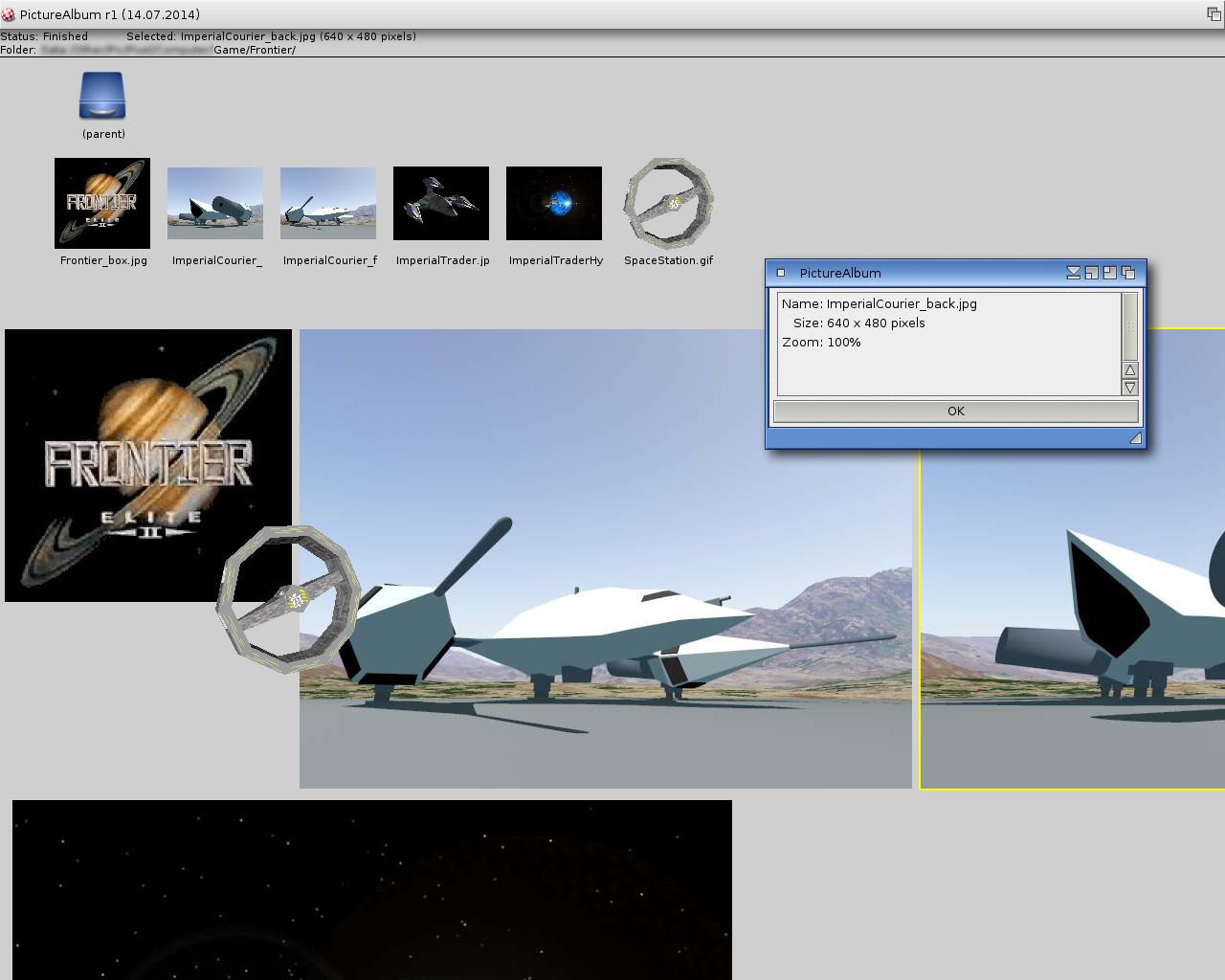Select the ImperialCourier back-view thumbnail
The width and height of the screenshot is (1225, 980).
tap(215, 203)
